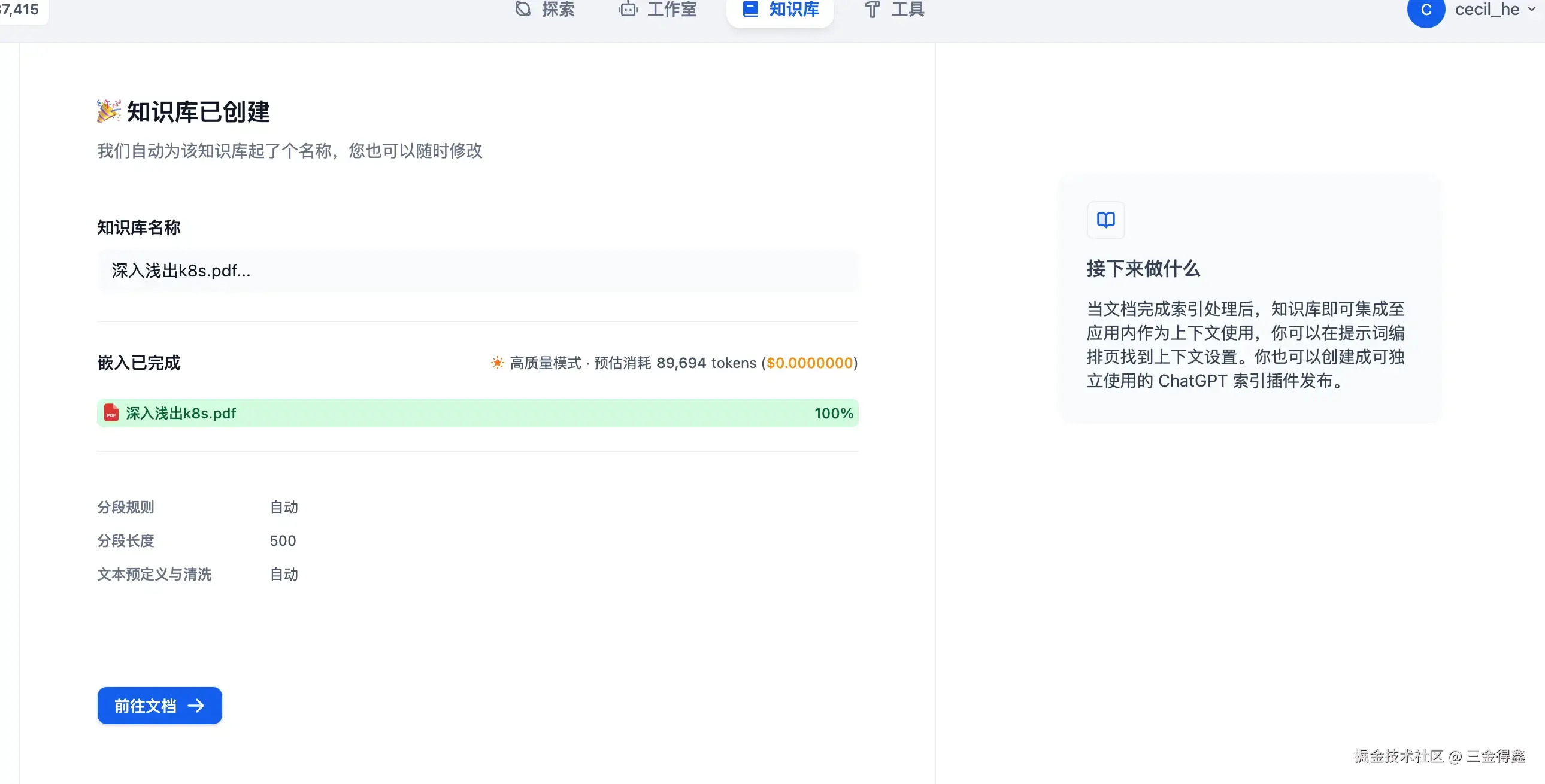
Task: Click the open book icon in side card
Action: point(1105,220)
